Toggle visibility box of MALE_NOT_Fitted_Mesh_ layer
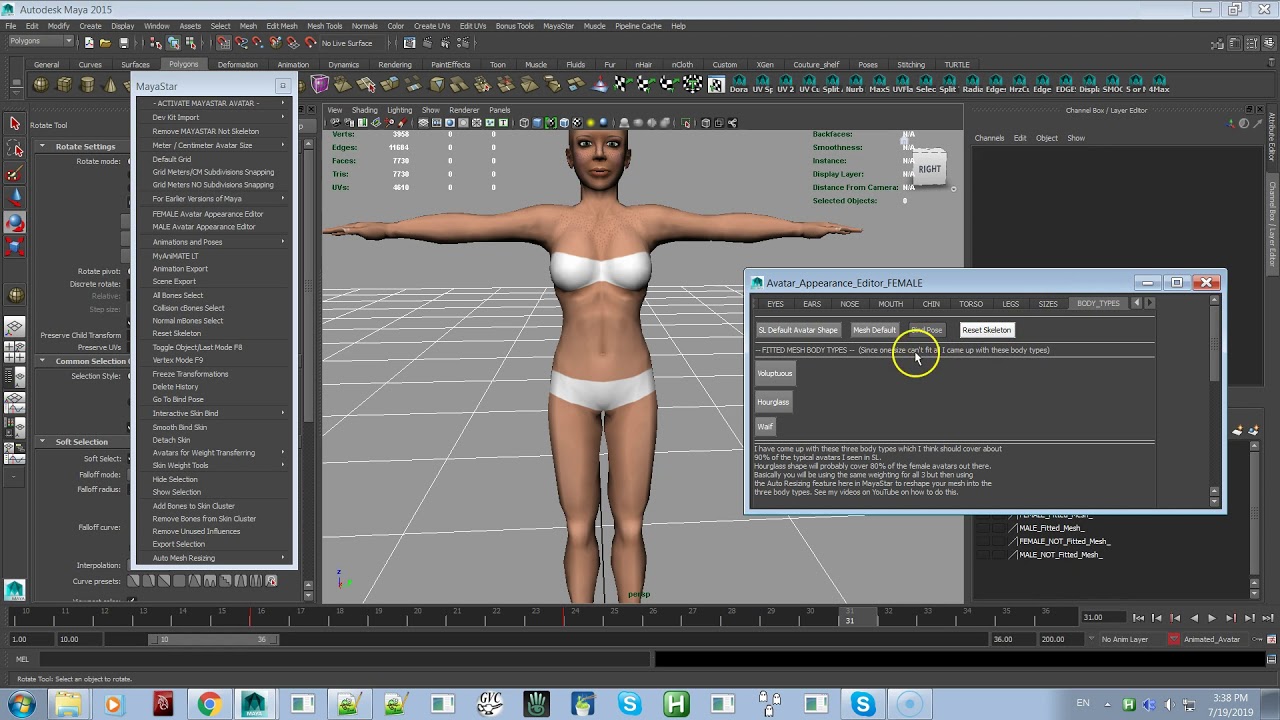Viewport: 1280px width, 720px height. pyautogui.click(x=982, y=554)
